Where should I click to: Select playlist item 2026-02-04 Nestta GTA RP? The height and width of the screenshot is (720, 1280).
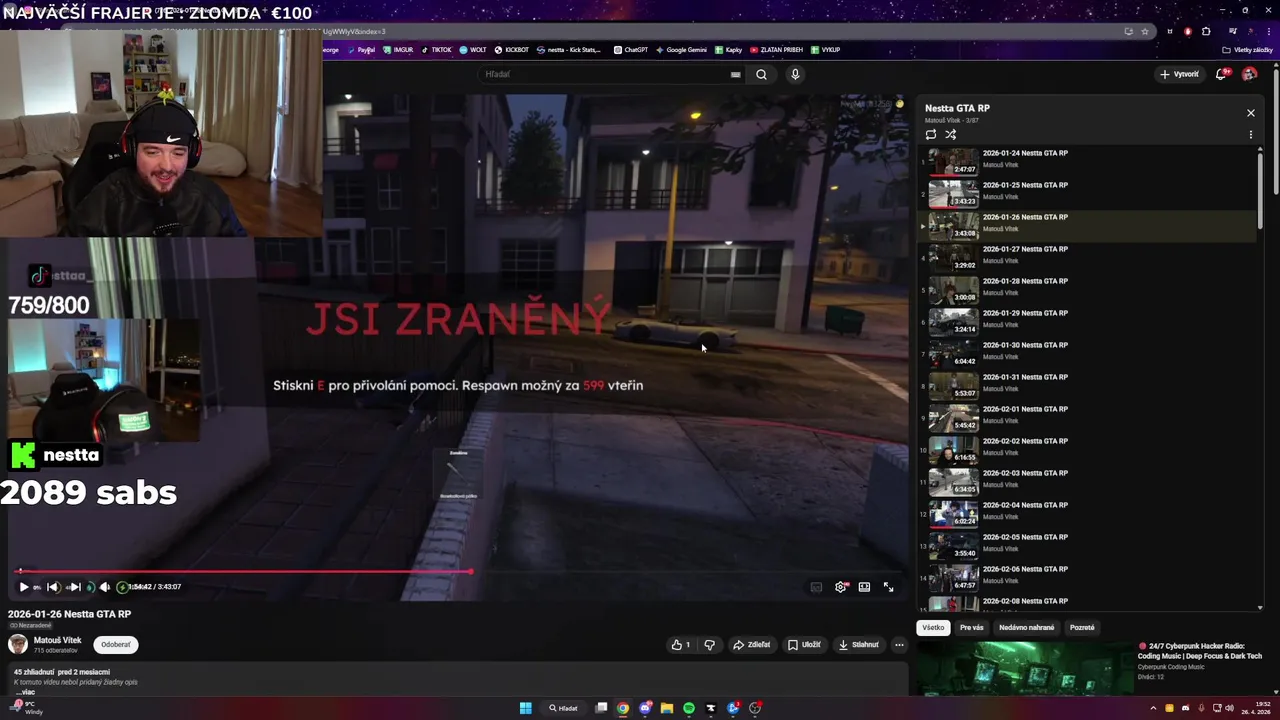click(1088, 513)
